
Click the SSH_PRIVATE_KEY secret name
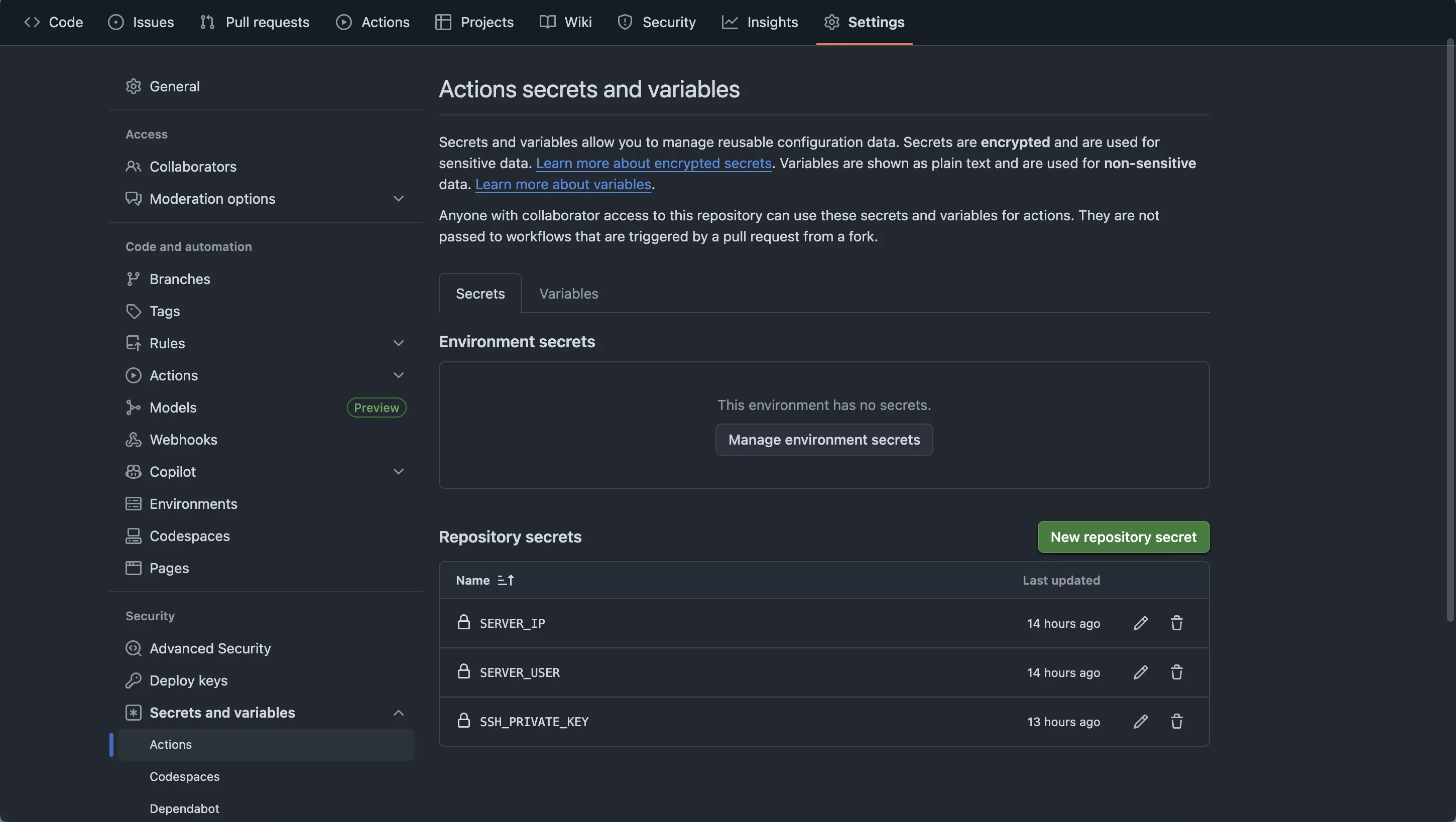pos(534,722)
